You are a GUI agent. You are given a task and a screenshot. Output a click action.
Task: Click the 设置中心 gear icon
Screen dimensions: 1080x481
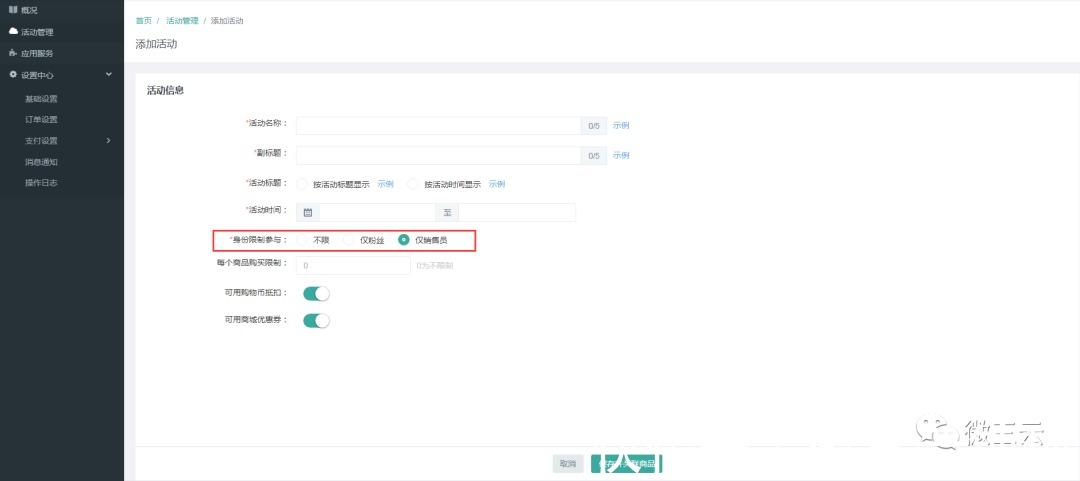[12, 74]
